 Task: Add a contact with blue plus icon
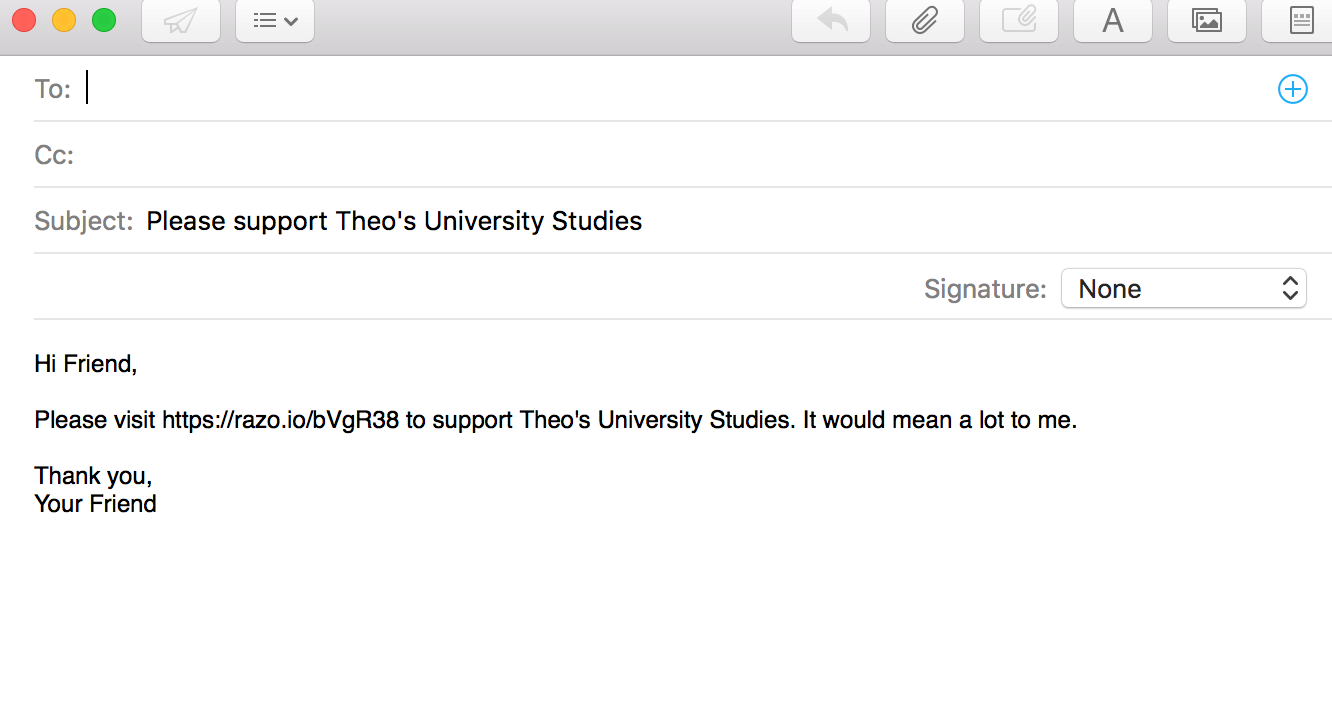point(1293,89)
